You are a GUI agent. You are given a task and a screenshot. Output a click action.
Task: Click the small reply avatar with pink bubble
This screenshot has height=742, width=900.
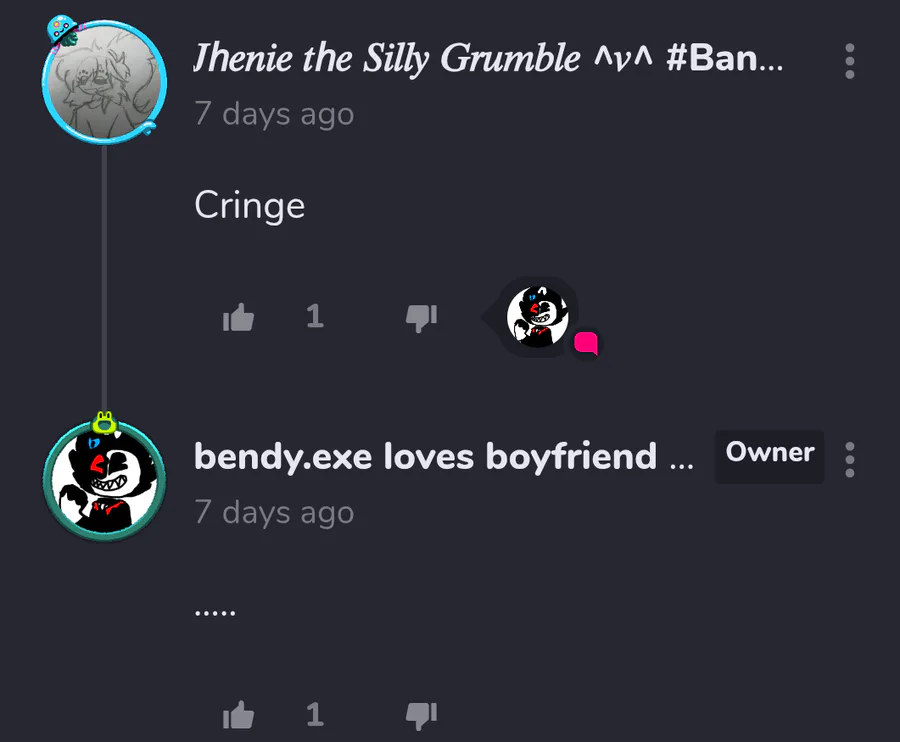[538, 317]
